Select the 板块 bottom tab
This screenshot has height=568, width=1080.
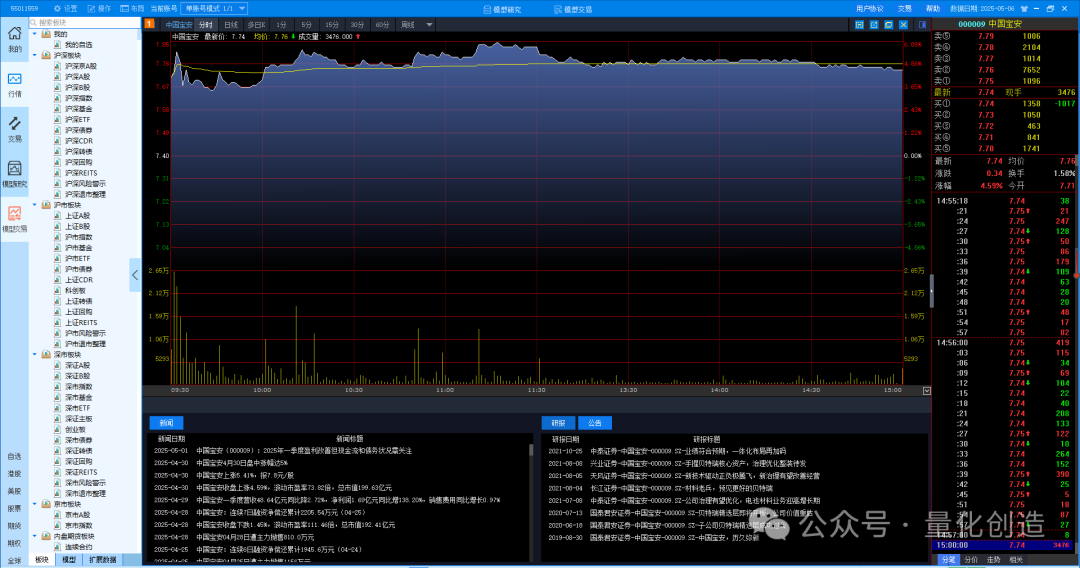(x=42, y=560)
